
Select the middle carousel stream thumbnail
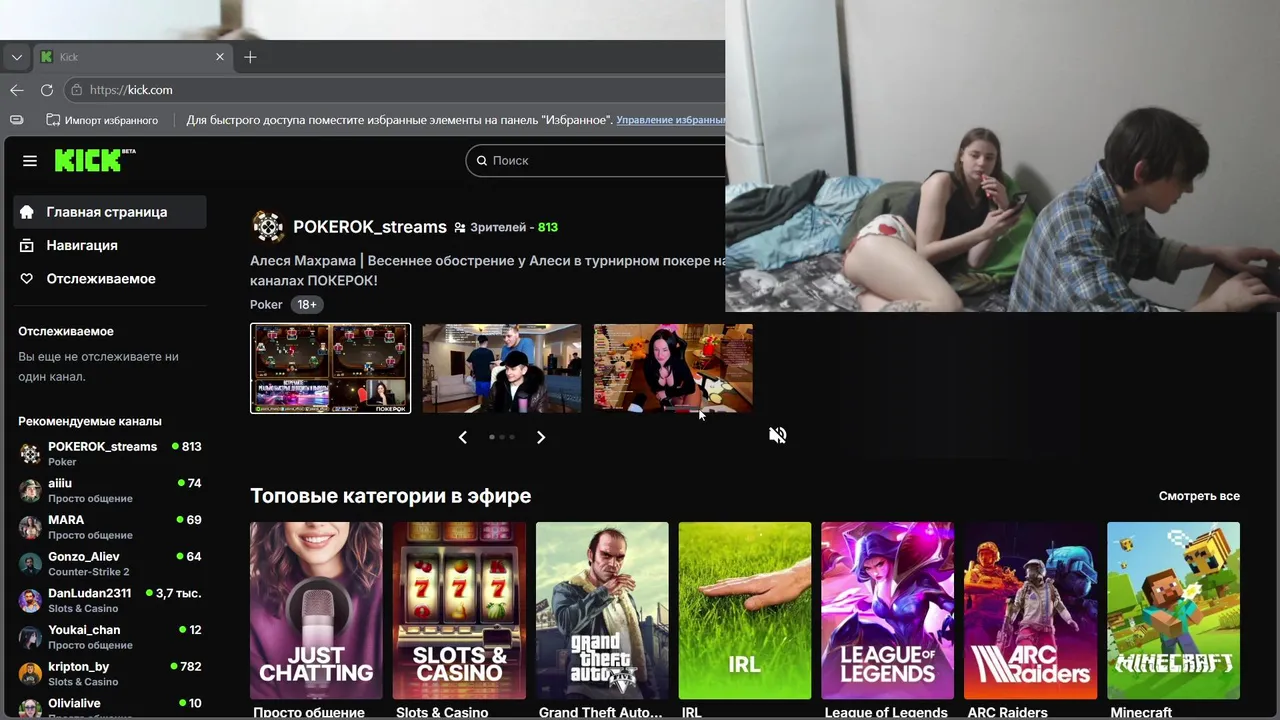click(x=501, y=368)
